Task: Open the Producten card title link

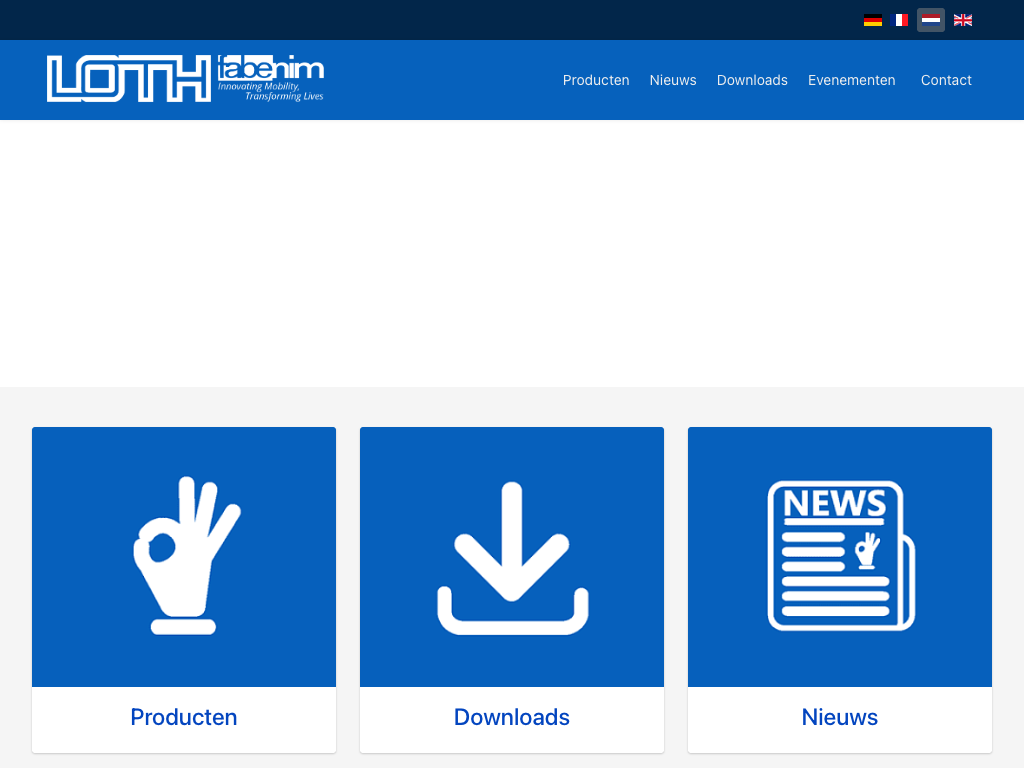Action: [184, 717]
